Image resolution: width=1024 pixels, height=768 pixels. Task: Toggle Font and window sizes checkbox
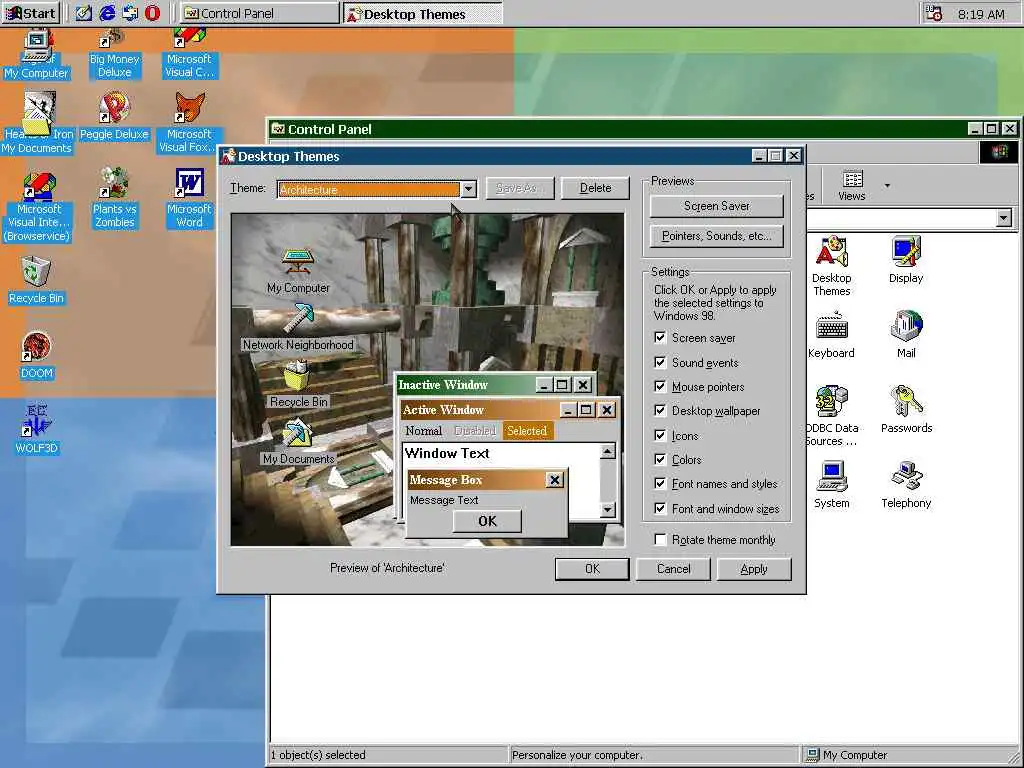660,508
